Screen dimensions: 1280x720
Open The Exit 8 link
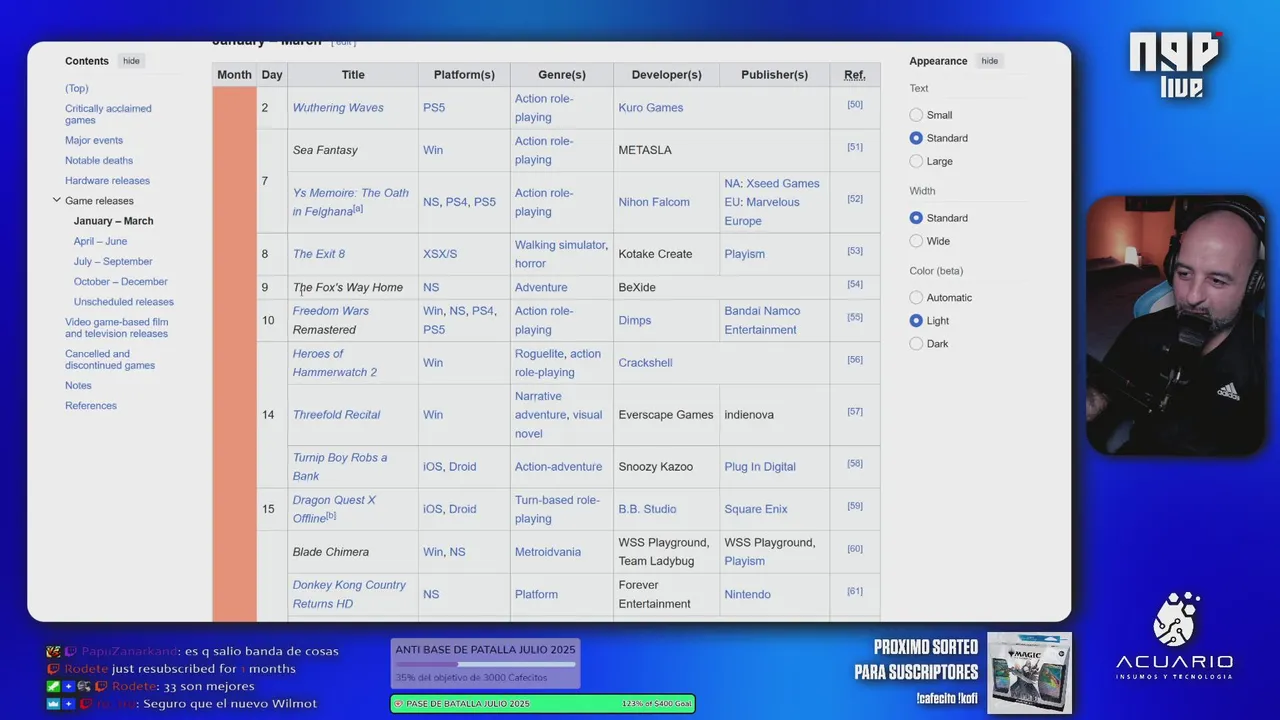pyautogui.click(x=319, y=254)
